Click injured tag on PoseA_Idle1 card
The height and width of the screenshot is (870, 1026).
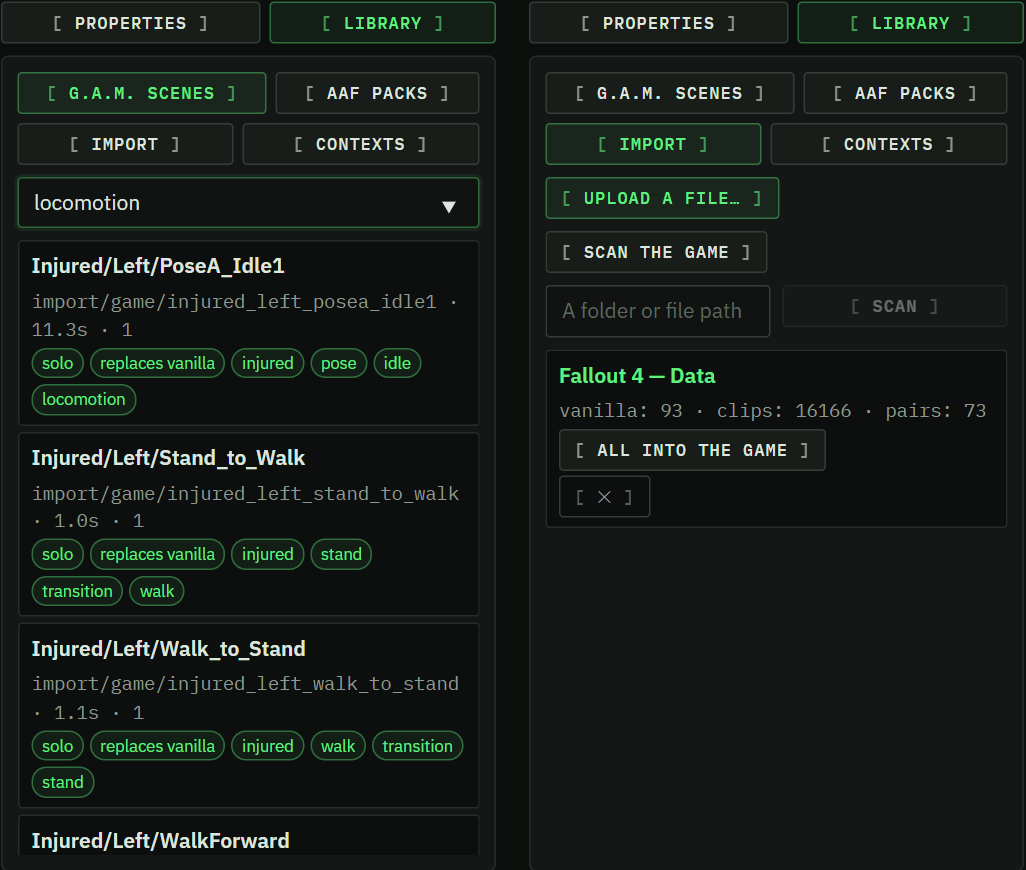click(268, 363)
